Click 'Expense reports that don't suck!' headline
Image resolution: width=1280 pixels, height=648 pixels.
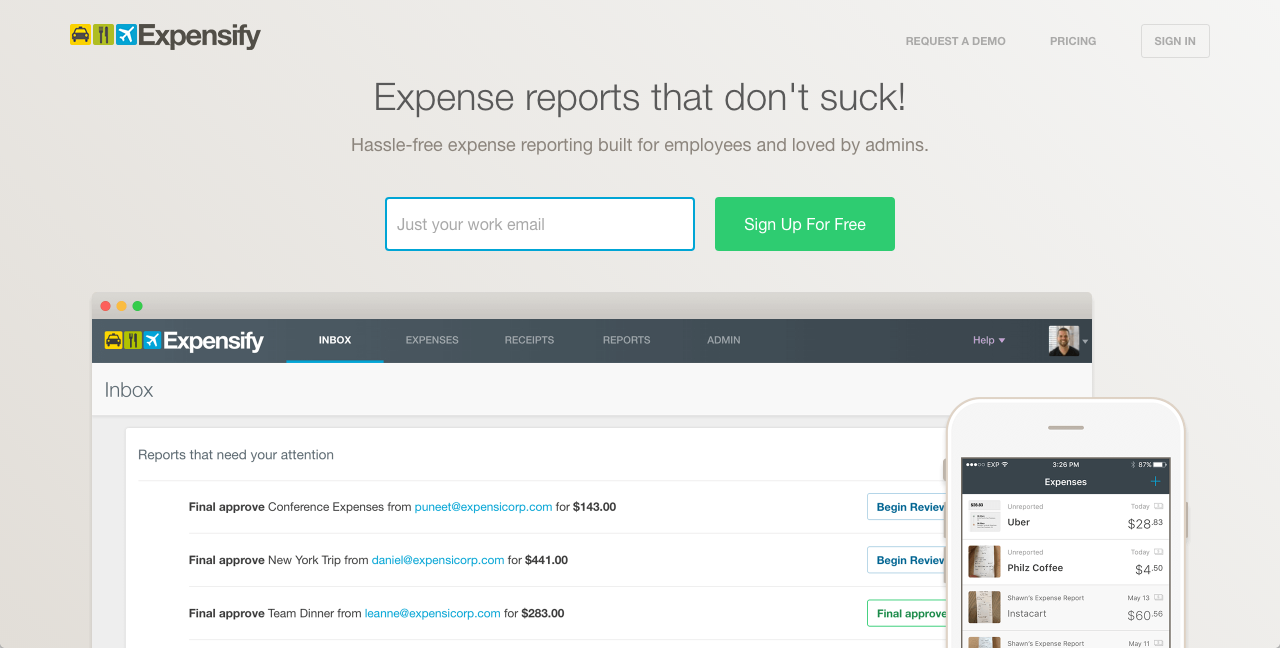(640, 97)
